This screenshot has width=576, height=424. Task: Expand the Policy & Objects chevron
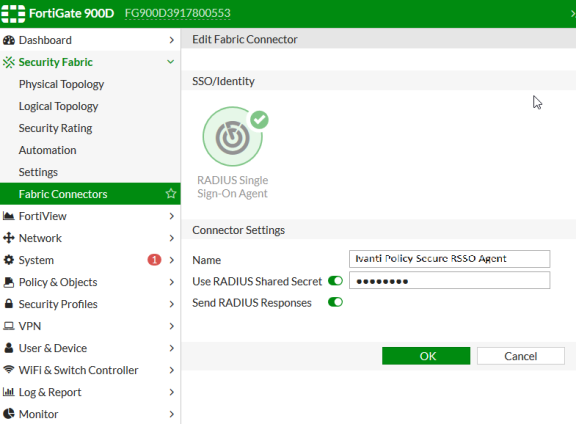[171, 282]
